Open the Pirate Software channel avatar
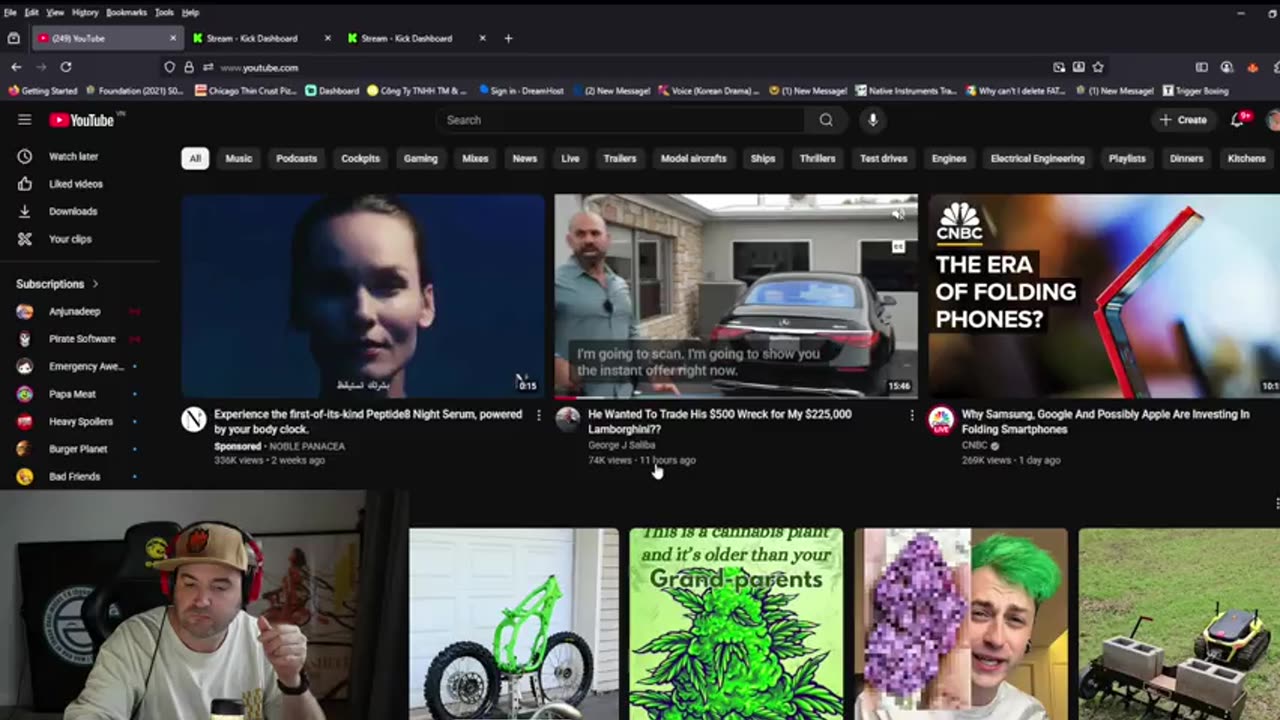The image size is (1280, 720). (25, 339)
